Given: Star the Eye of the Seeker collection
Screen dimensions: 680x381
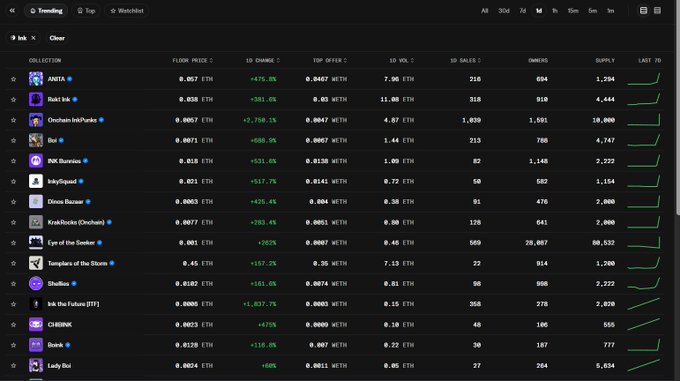Looking at the screenshot, I should coord(13,243).
